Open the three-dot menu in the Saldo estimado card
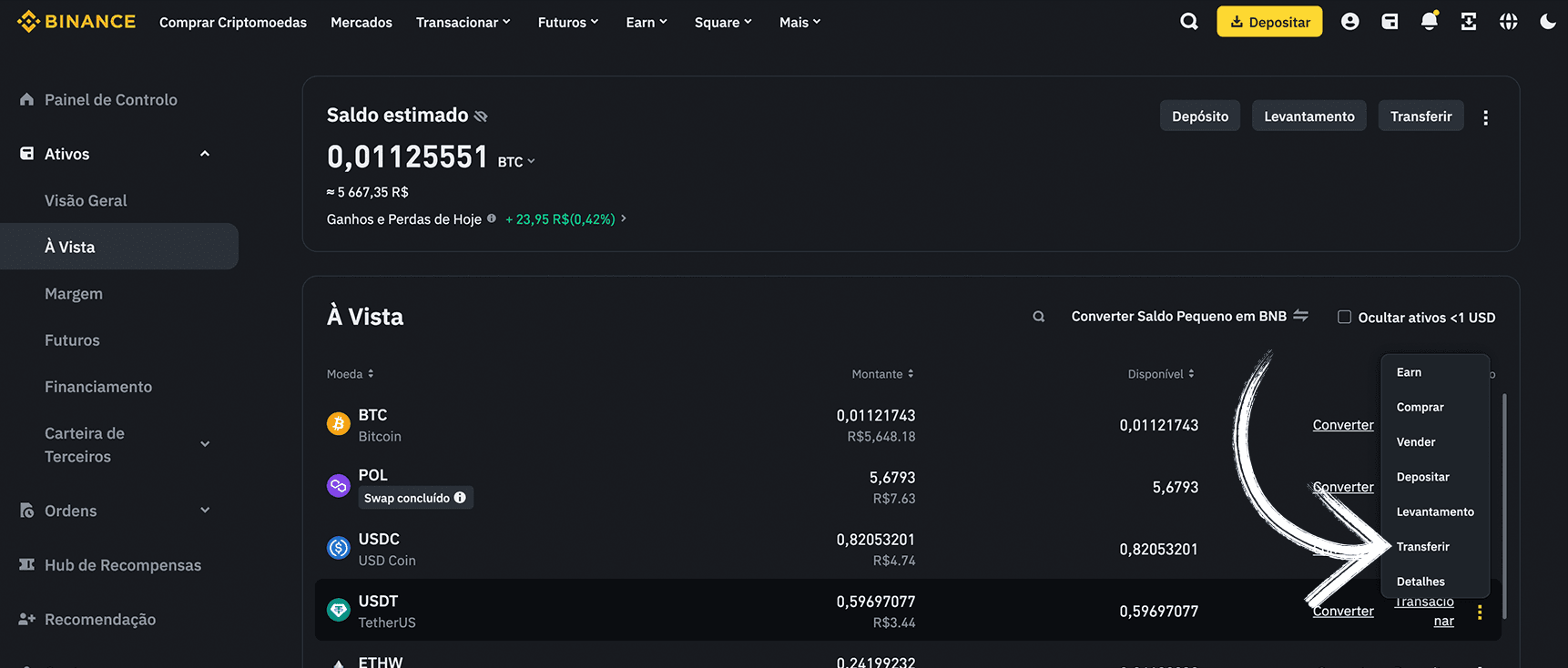Screen dimensions: 1568x668 point(1485,117)
